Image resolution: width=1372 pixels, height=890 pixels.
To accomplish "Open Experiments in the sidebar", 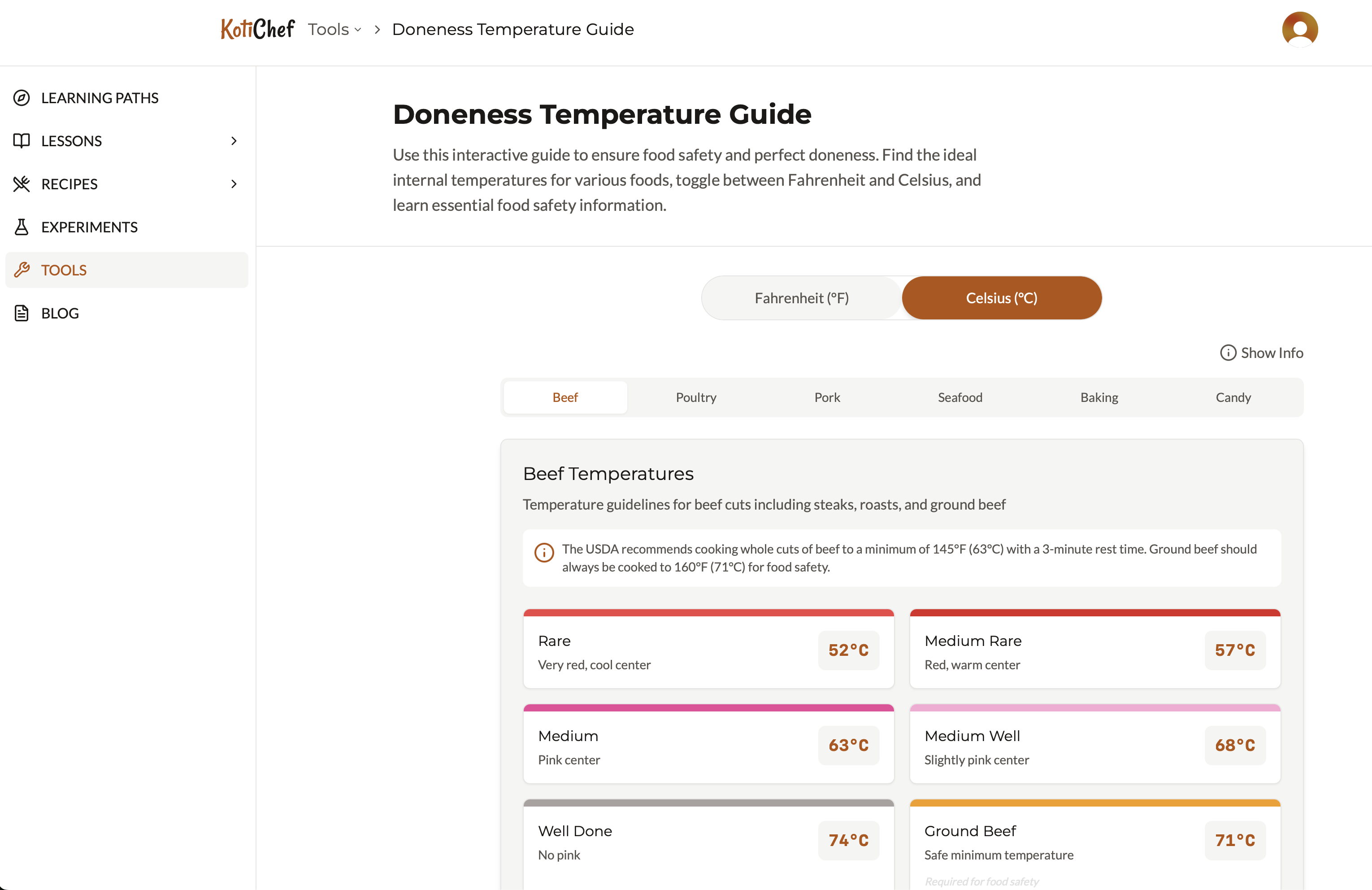I will pyautogui.click(x=127, y=227).
